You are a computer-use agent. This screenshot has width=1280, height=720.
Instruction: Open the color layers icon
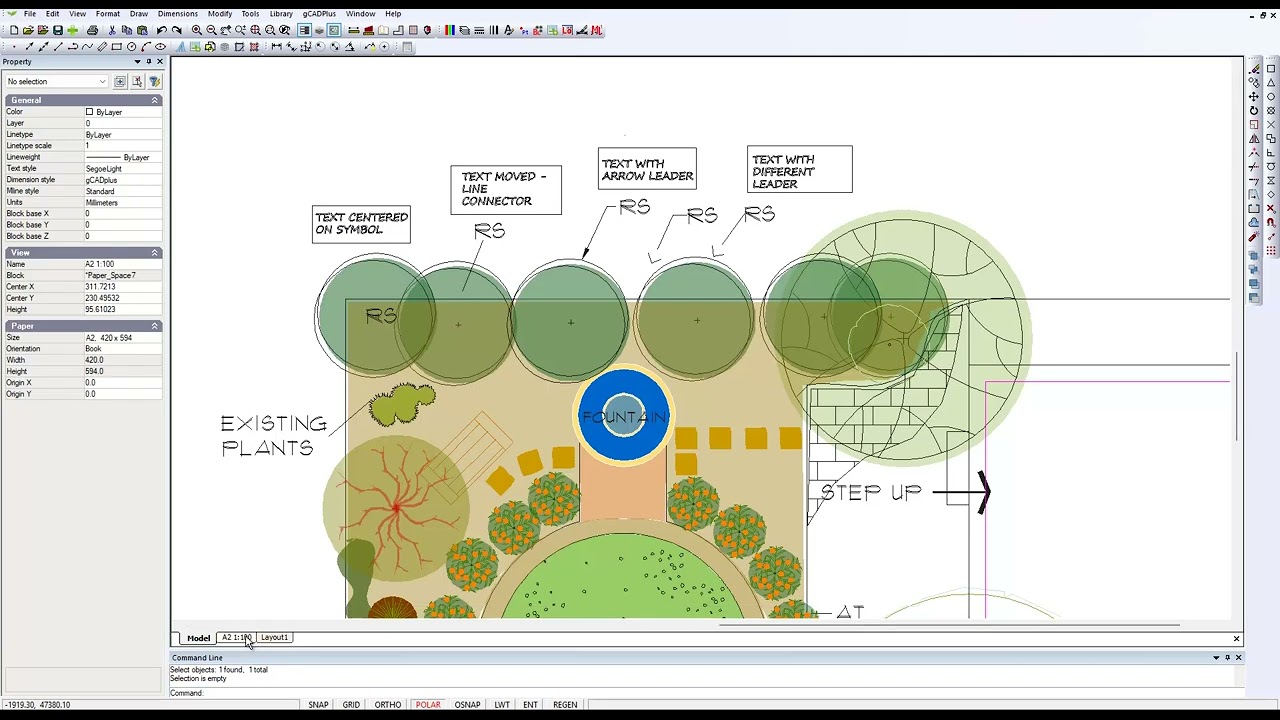449,30
